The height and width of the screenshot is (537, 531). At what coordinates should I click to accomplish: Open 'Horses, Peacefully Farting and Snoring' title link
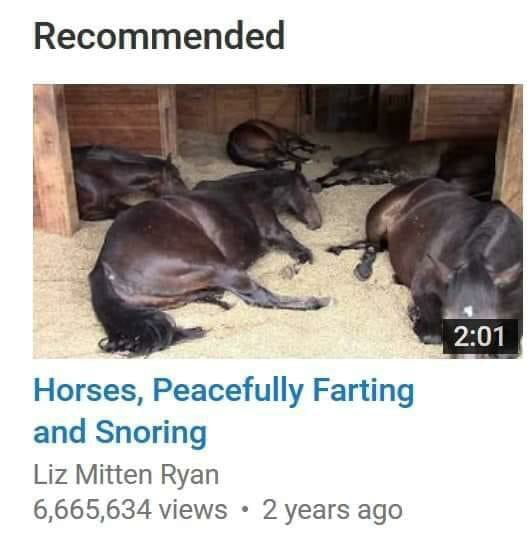[x=224, y=411]
